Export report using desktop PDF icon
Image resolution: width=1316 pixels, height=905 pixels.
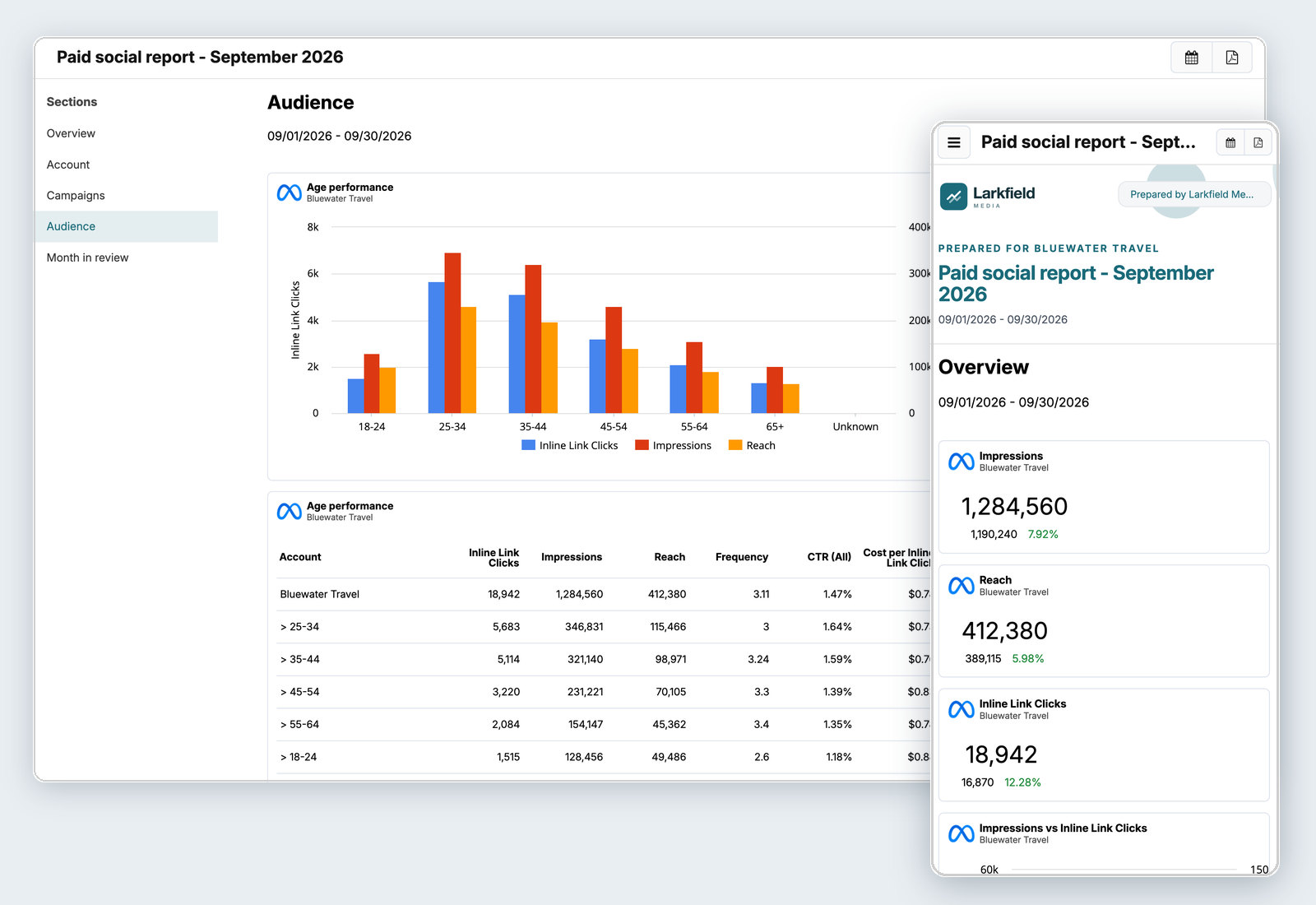click(x=1231, y=58)
